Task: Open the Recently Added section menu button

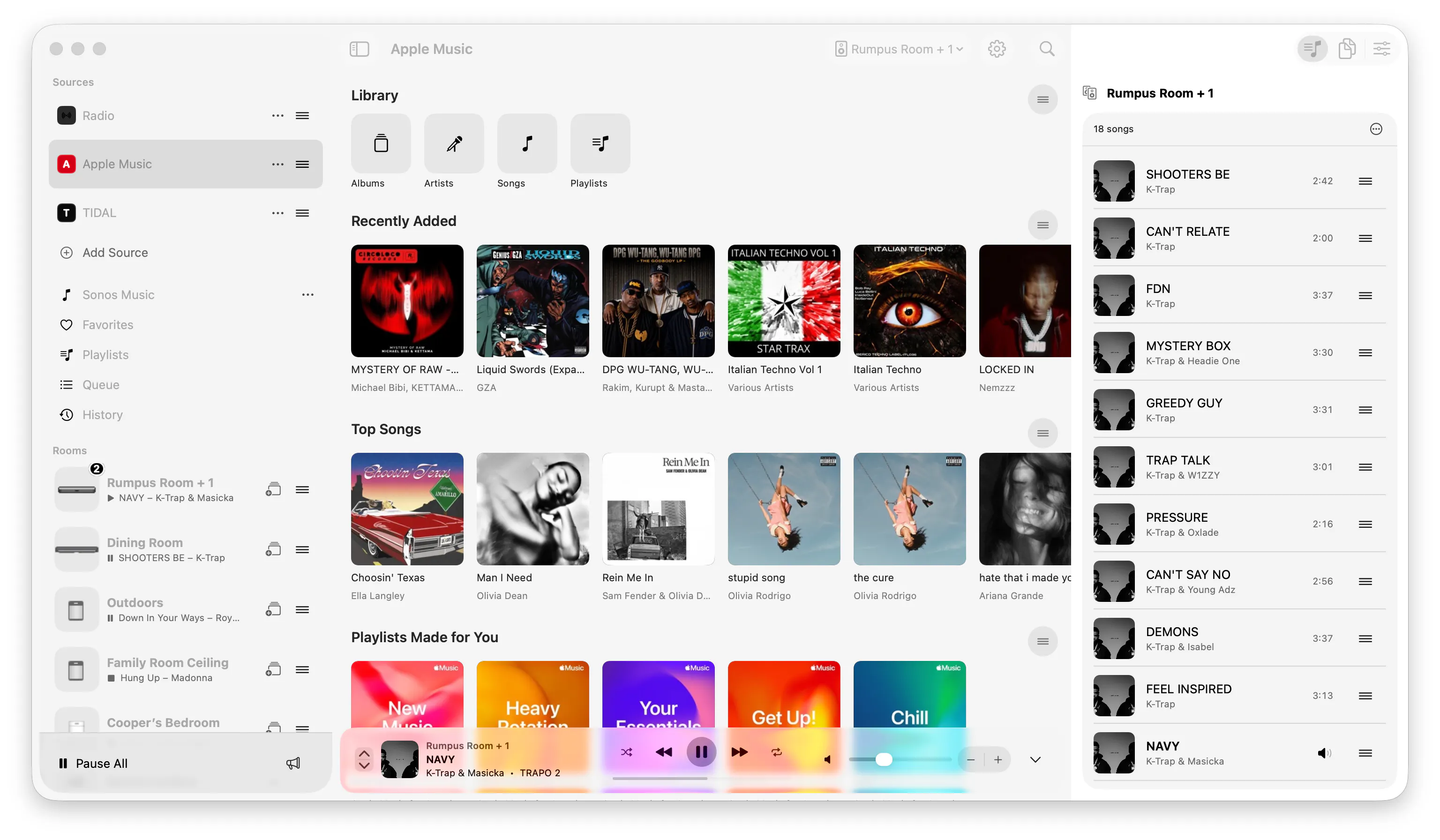Action: pyautogui.click(x=1042, y=225)
